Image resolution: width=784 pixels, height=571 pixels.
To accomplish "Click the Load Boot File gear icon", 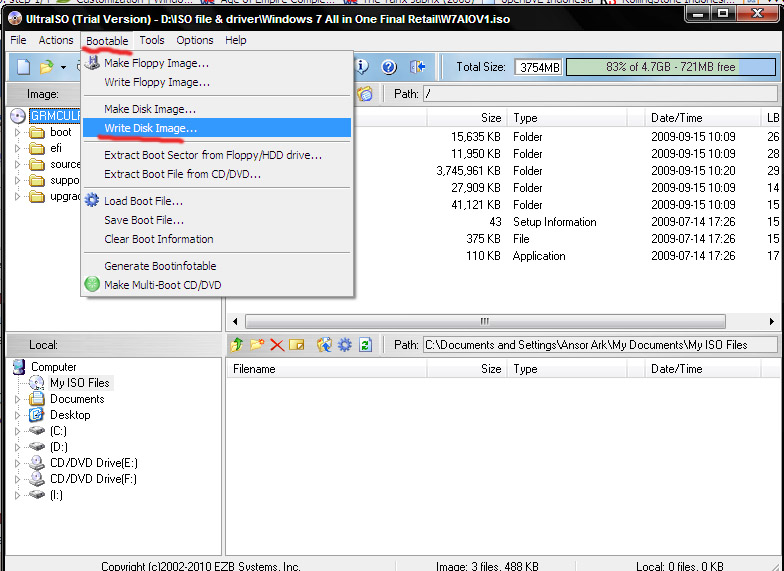I will point(92,200).
